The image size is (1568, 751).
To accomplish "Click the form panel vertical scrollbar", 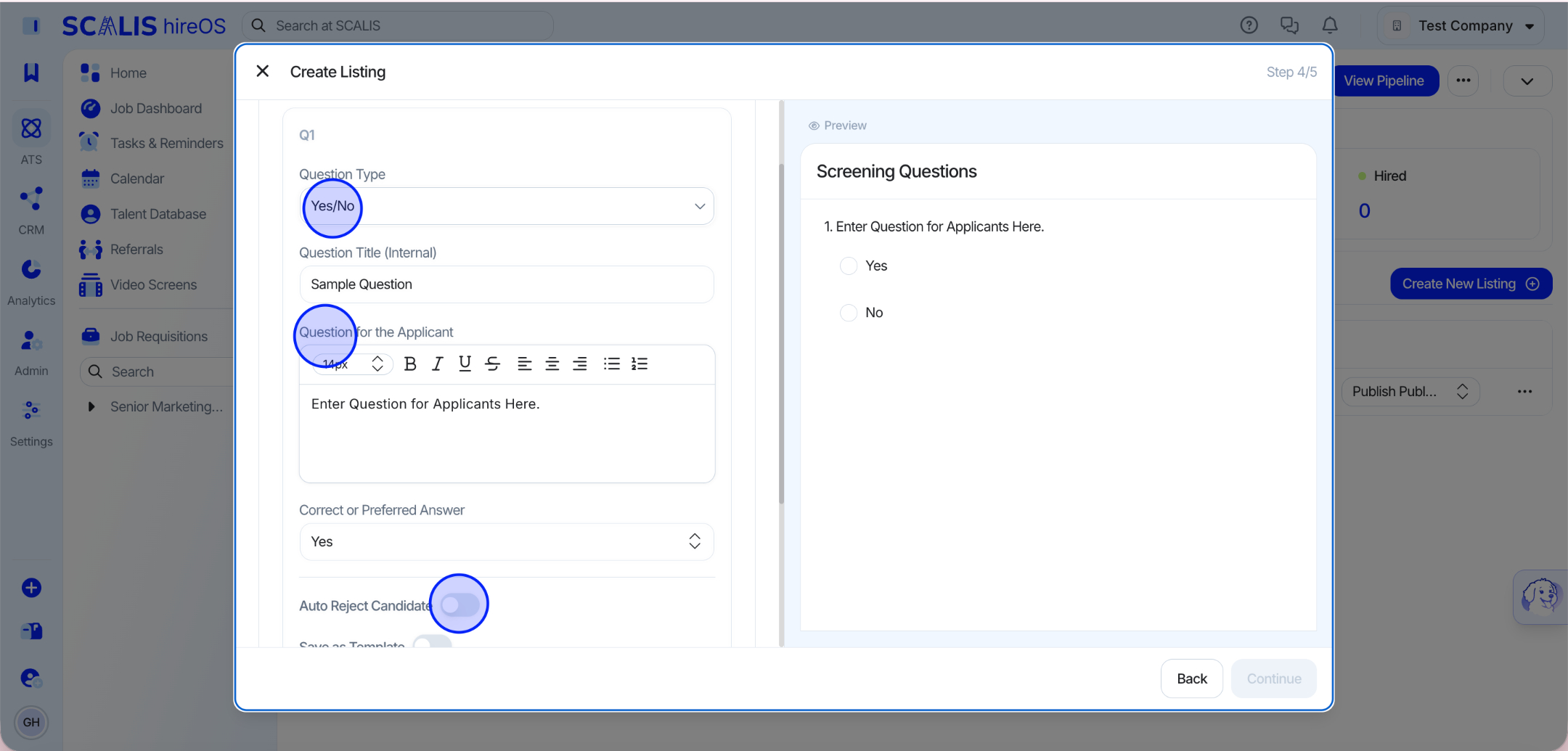I will [x=782, y=334].
